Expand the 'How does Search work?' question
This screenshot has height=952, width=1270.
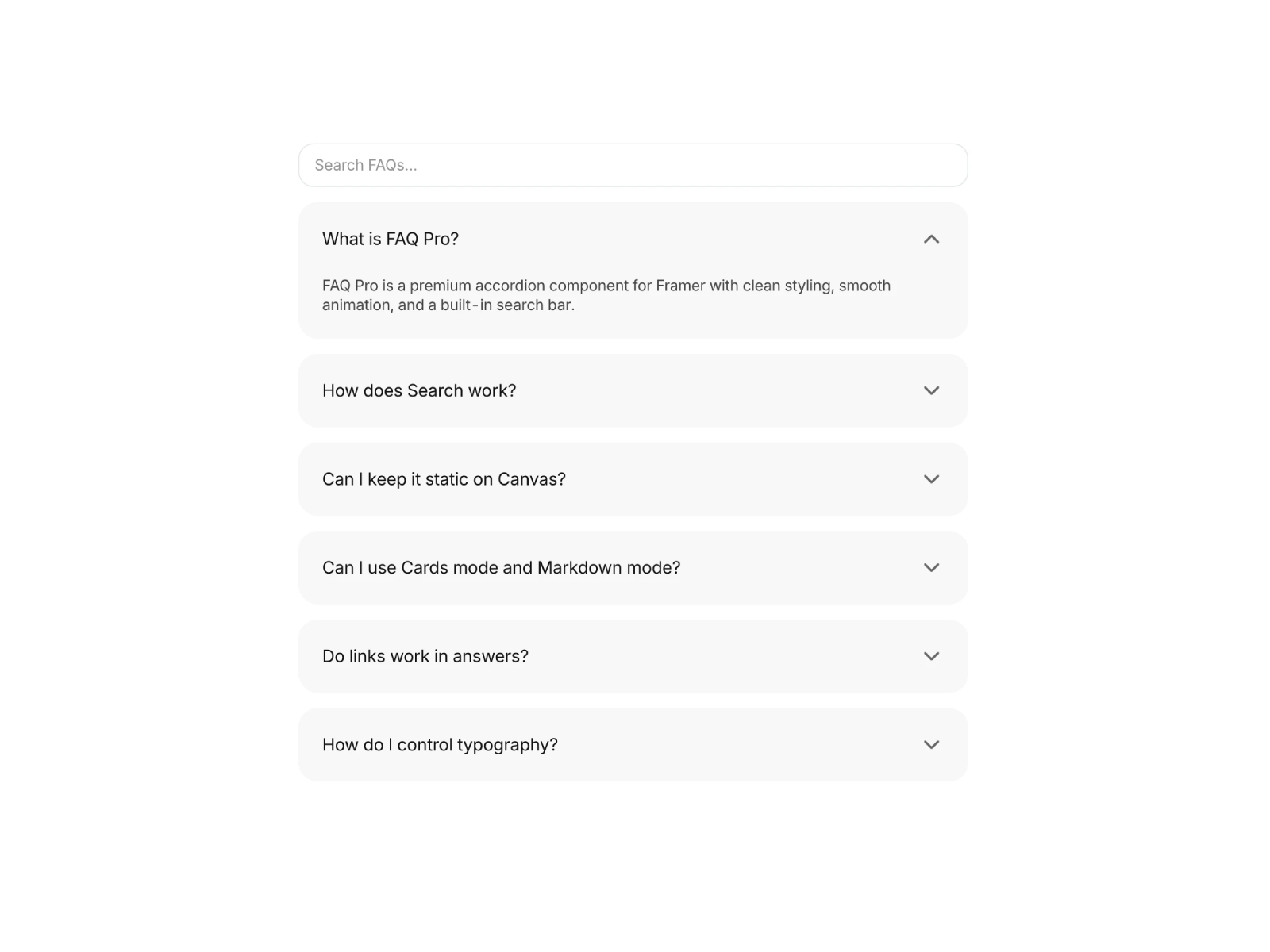tap(419, 390)
